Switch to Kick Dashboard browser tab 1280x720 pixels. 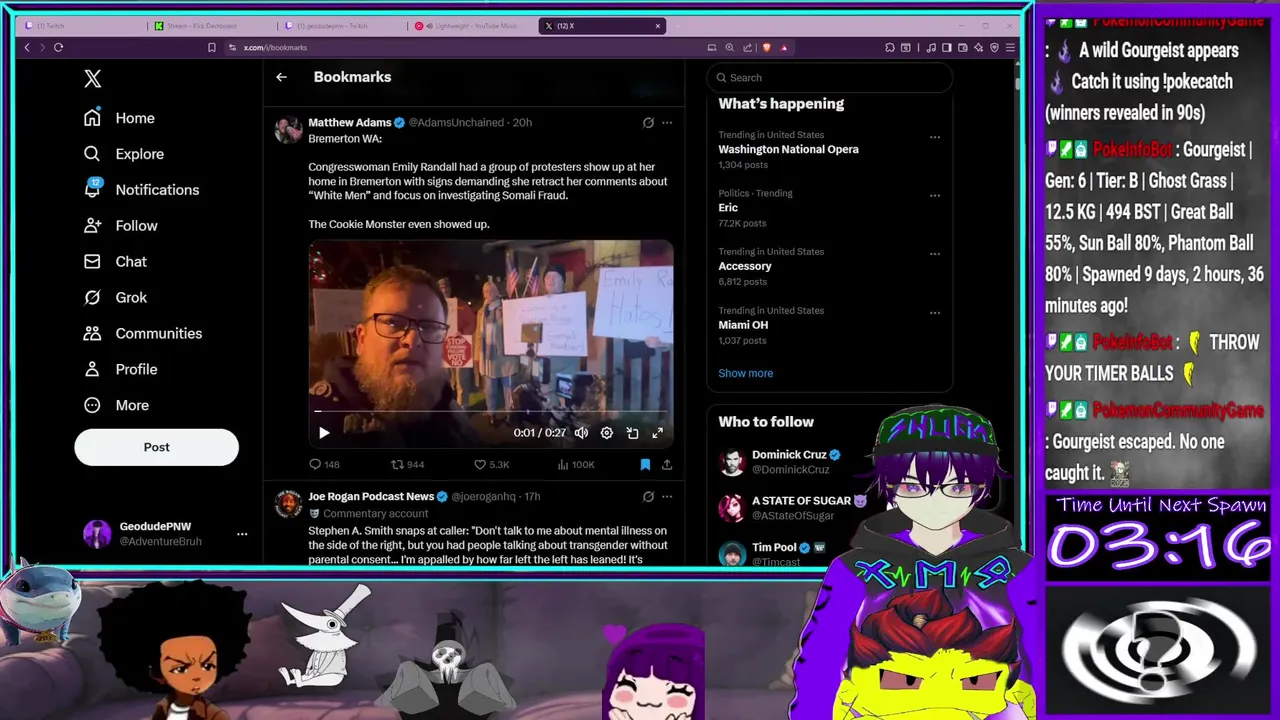(210, 26)
